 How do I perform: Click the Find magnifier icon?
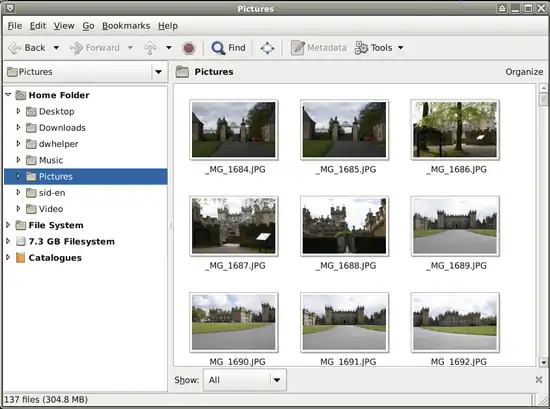point(218,48)
